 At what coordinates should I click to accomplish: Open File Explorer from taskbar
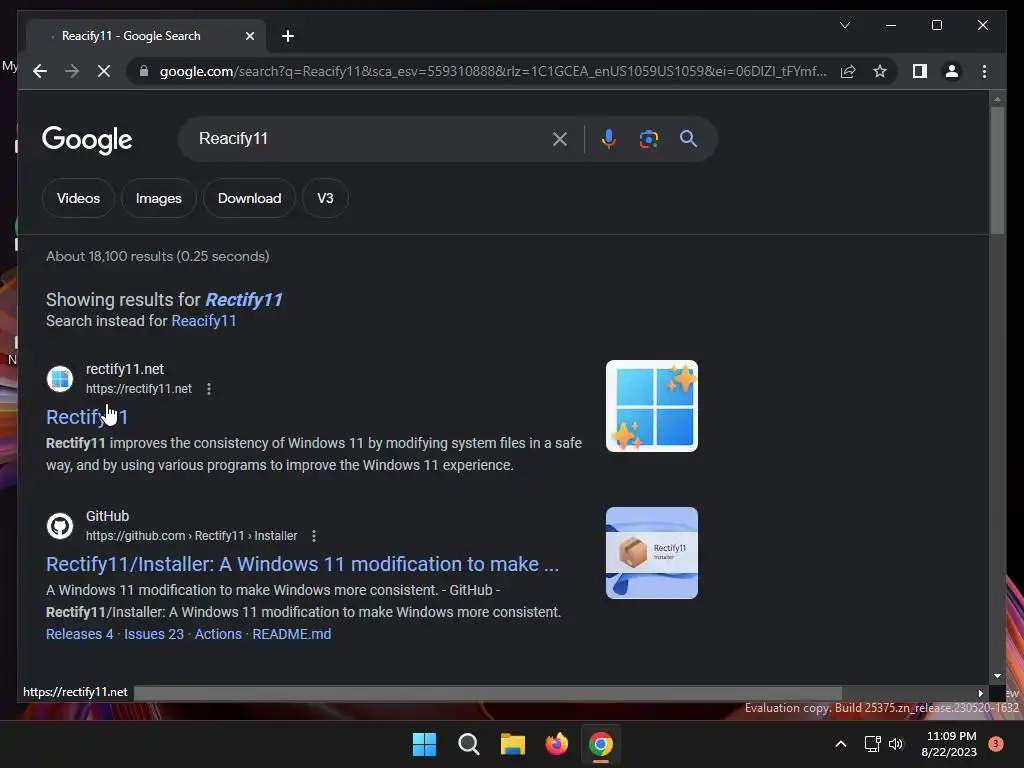[x=513, y=744]
